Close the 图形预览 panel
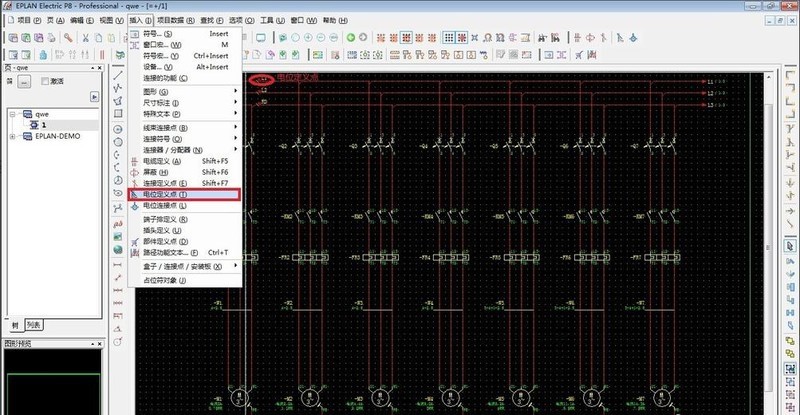Viewport: 800px width, 415px height. (99, 344)
